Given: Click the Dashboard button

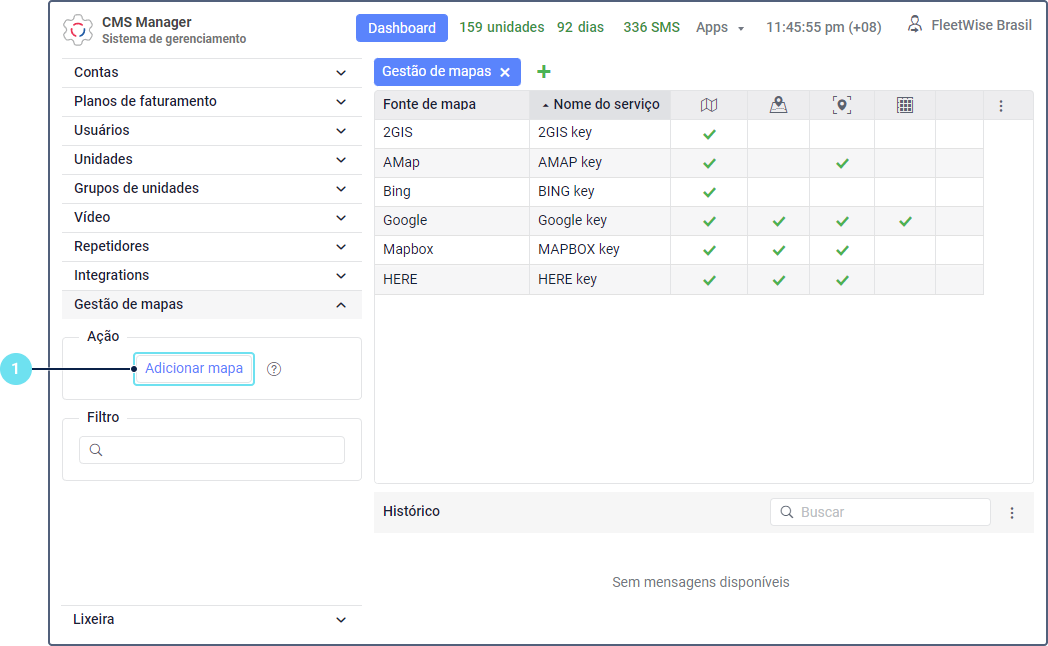Looking at the screenshot, I should (401, 28).
